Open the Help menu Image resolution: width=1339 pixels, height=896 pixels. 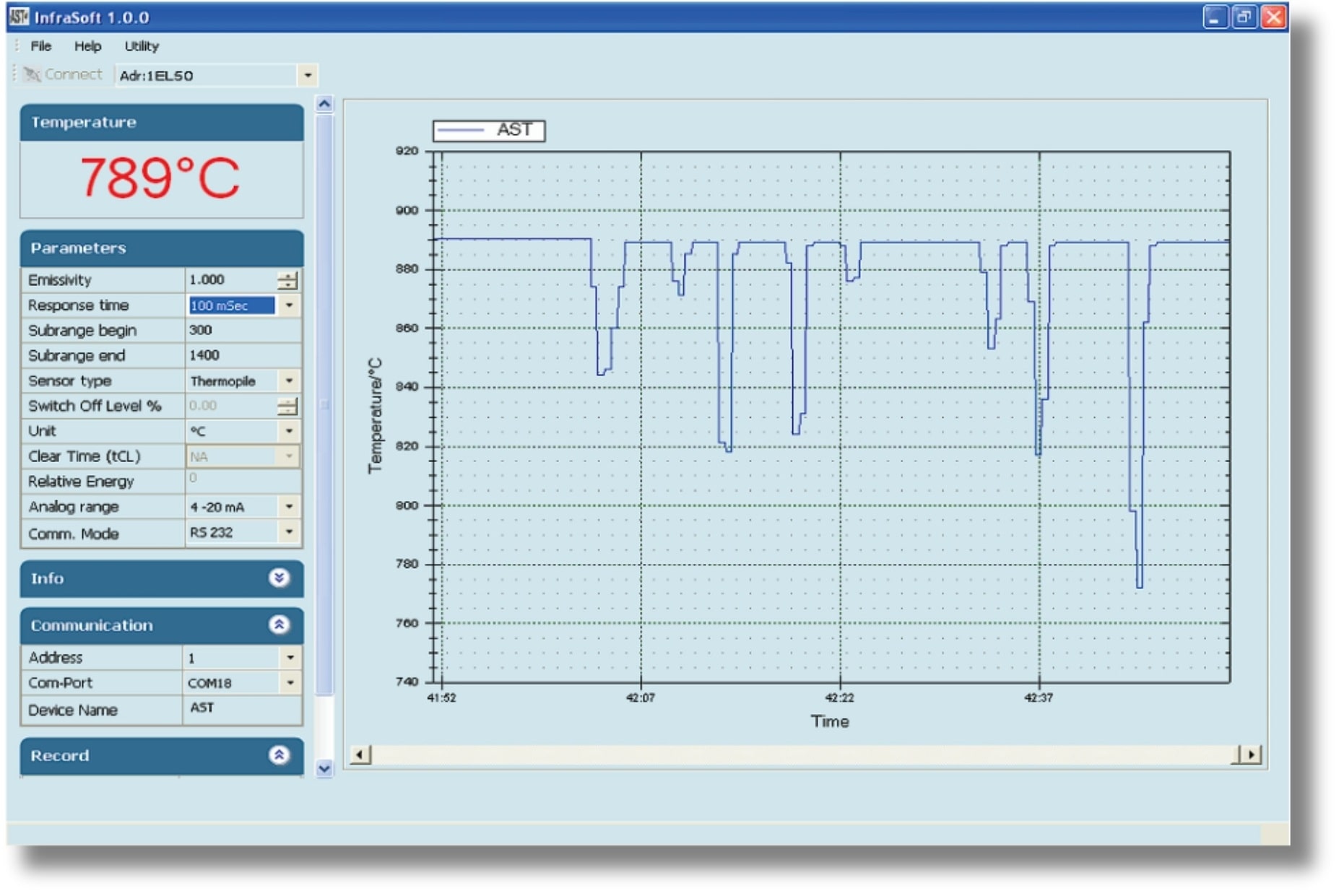(87, 46)
